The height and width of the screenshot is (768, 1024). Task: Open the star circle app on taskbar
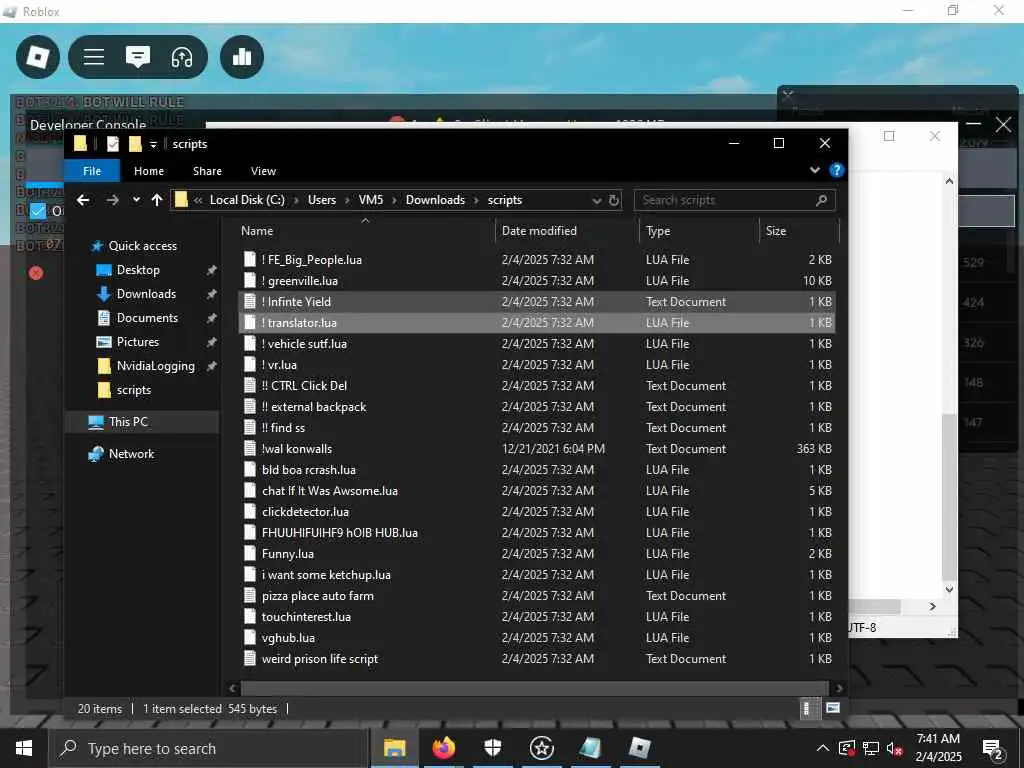pyautogui.click(x=541, y=748)
